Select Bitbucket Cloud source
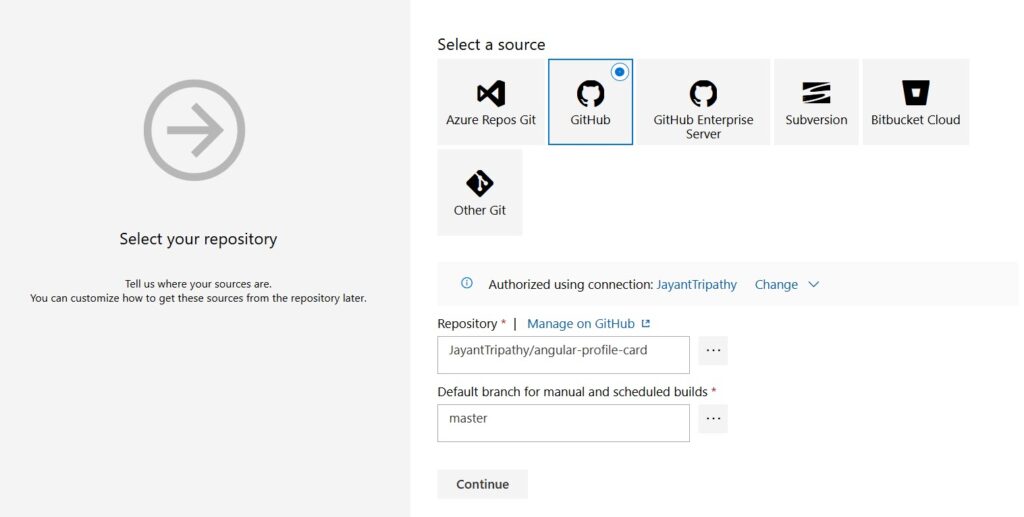The width and height of the screenshot is (1024, 517). pos(916,102)
